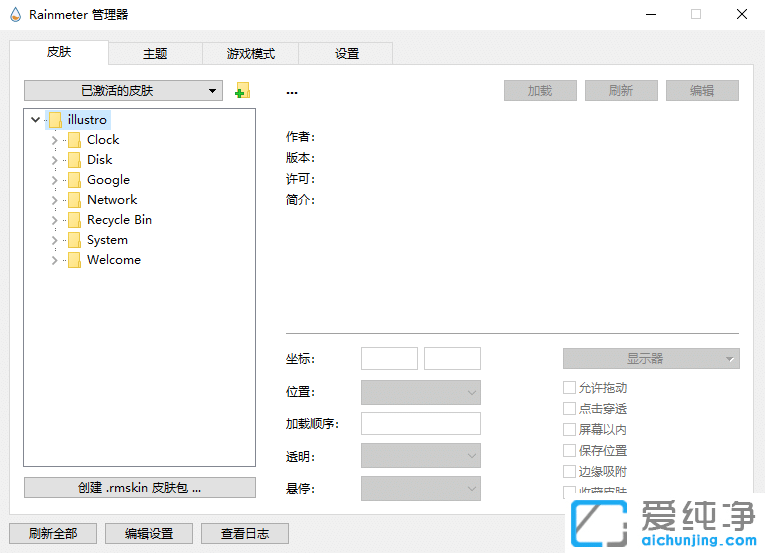Open the 显示器 dropdown
Screen dimensions: 765x553
point(651,359)
